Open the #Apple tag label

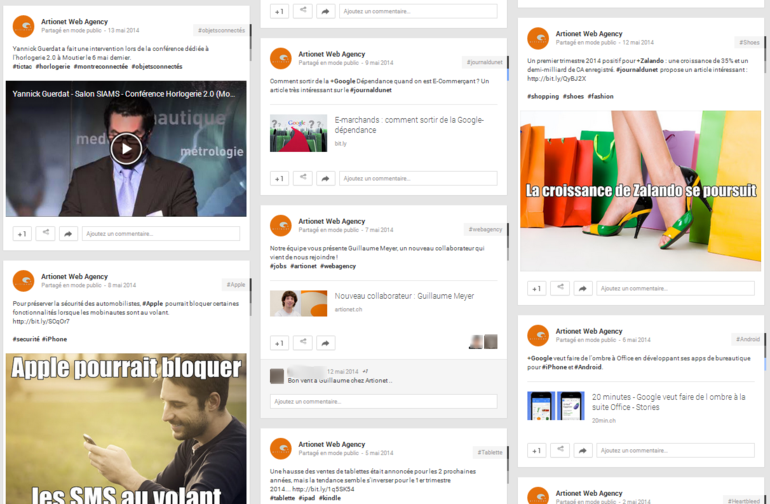click(236, 284)
